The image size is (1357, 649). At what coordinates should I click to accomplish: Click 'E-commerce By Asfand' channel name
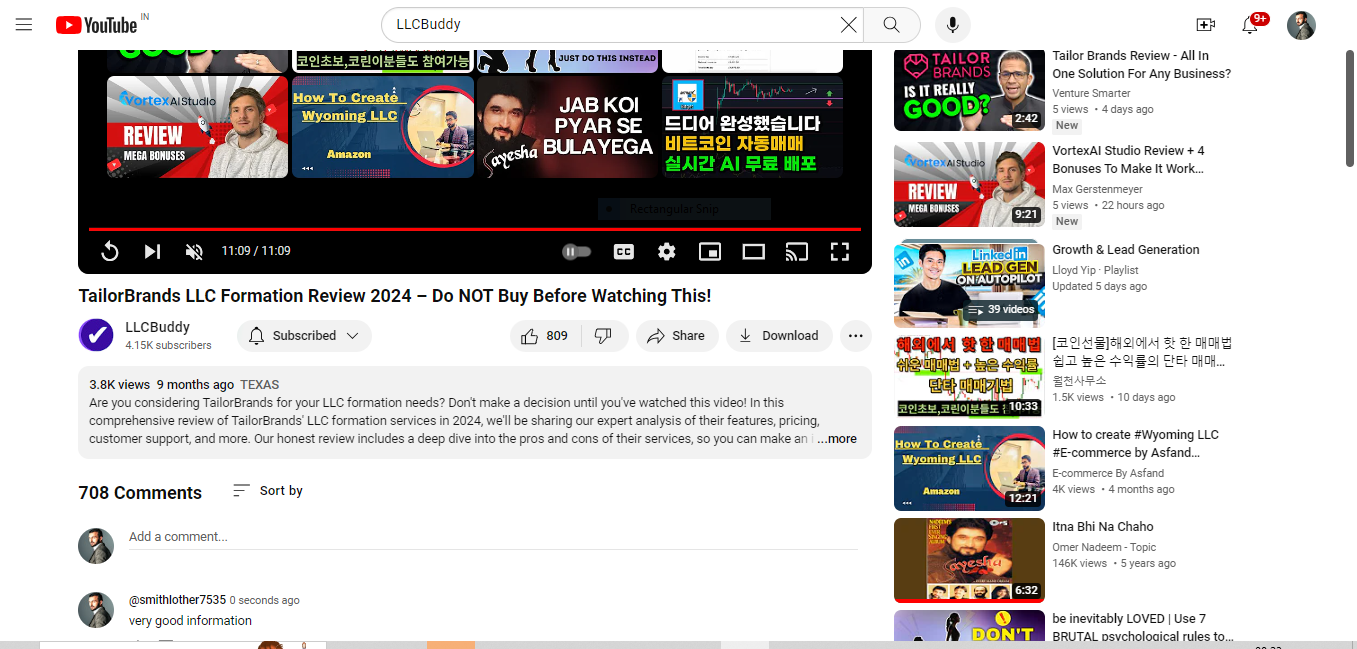[1108, 473]
